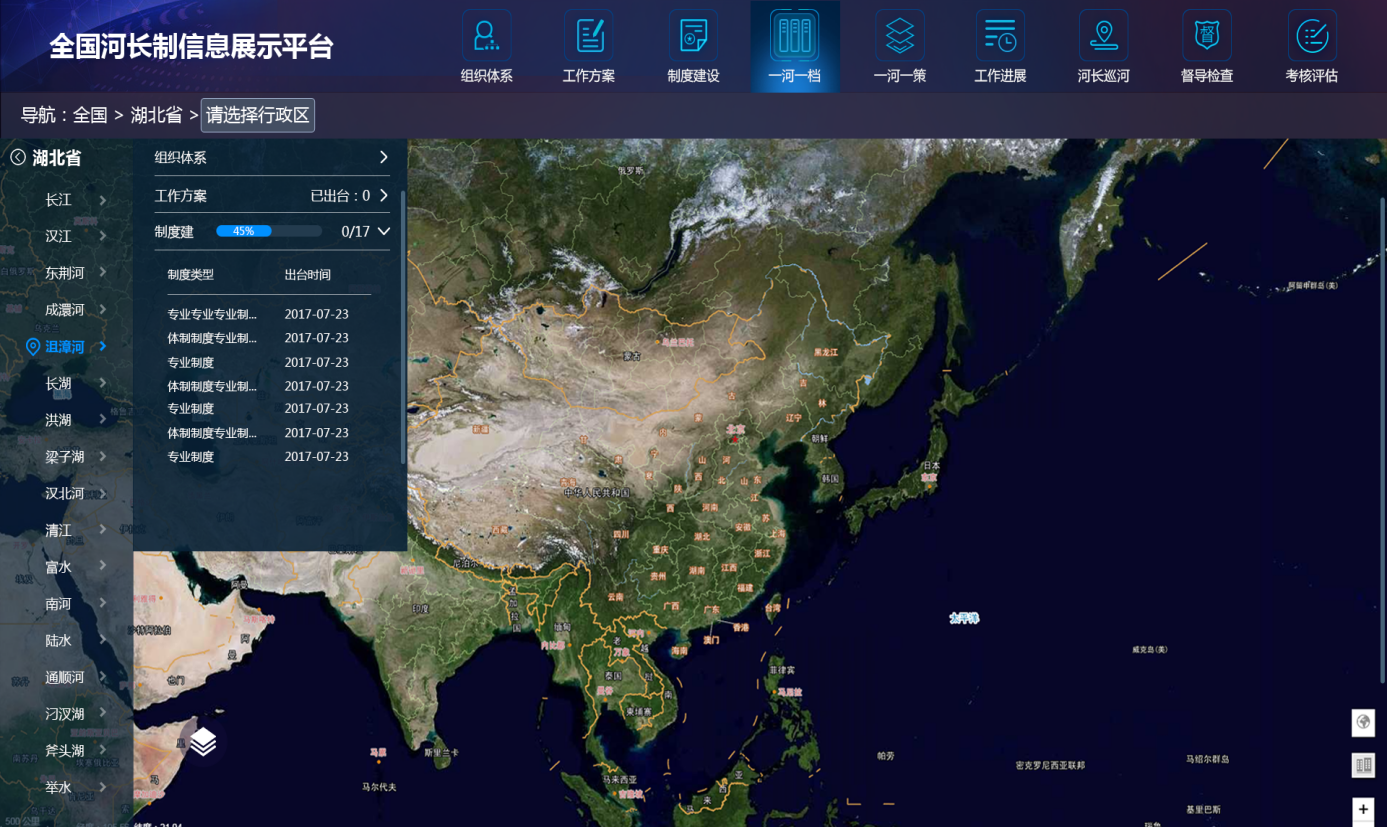This screenshot has width=1387, height=827.
Task: Click the 湖北省 sidebar heading
Action: [57, 158]
